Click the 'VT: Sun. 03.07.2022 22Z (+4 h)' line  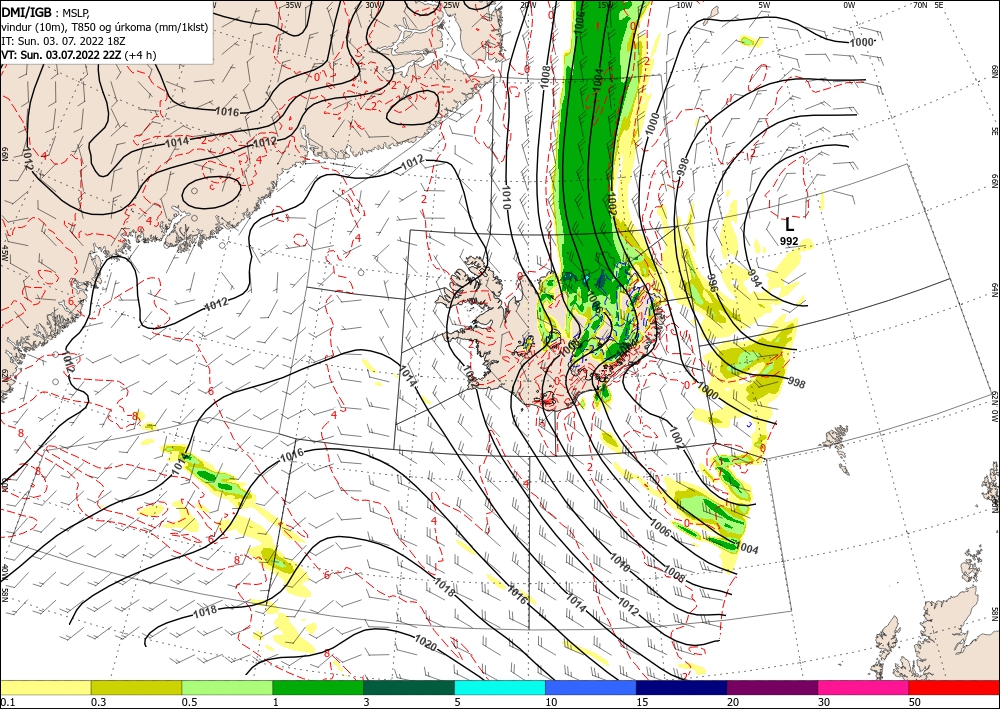78,55
